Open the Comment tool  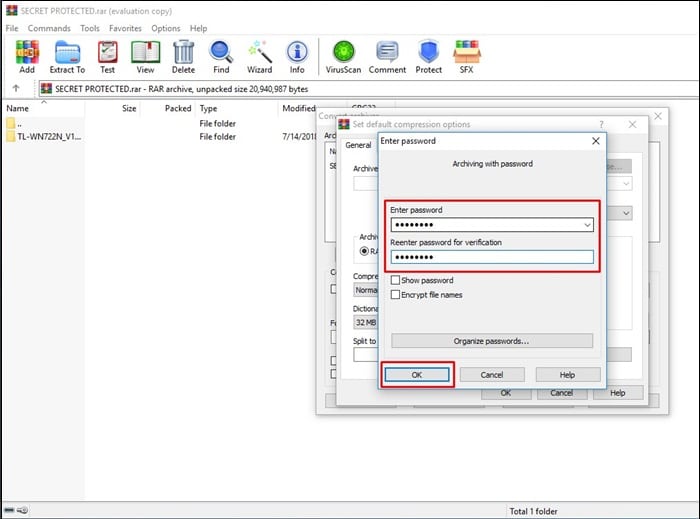[387, 56]
